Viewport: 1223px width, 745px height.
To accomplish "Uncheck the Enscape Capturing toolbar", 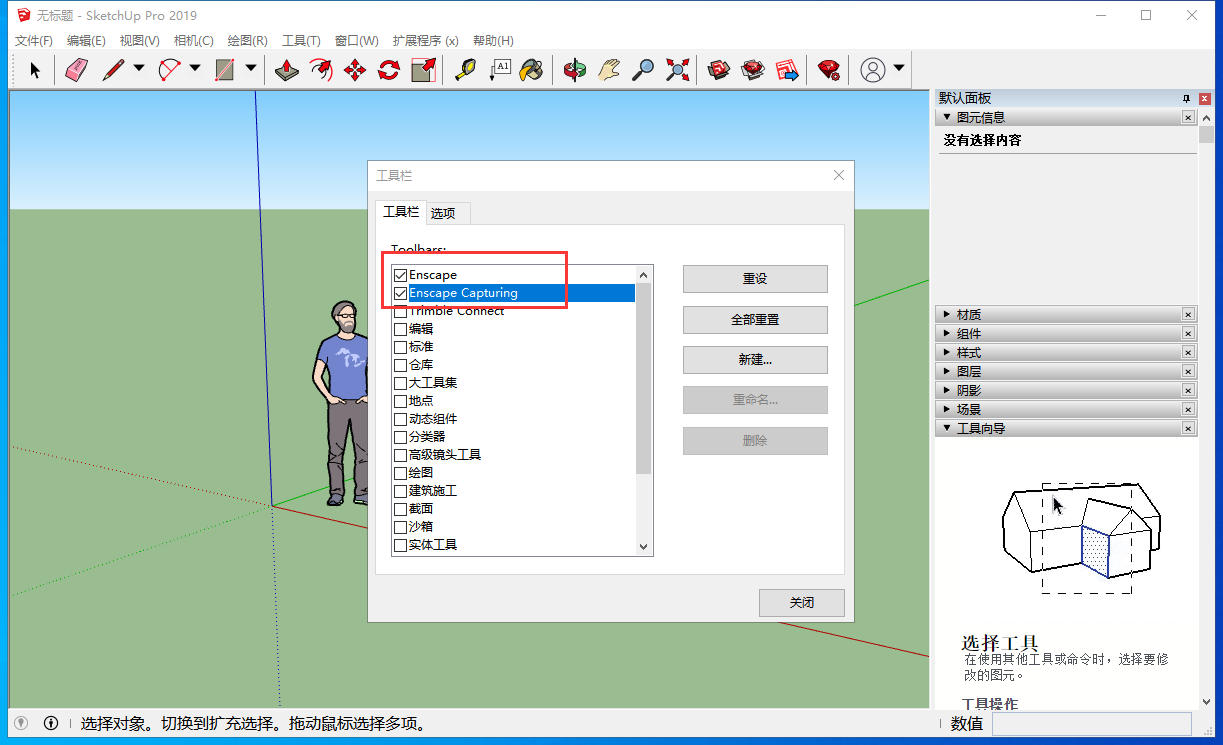I will click(x=400, y=292).
